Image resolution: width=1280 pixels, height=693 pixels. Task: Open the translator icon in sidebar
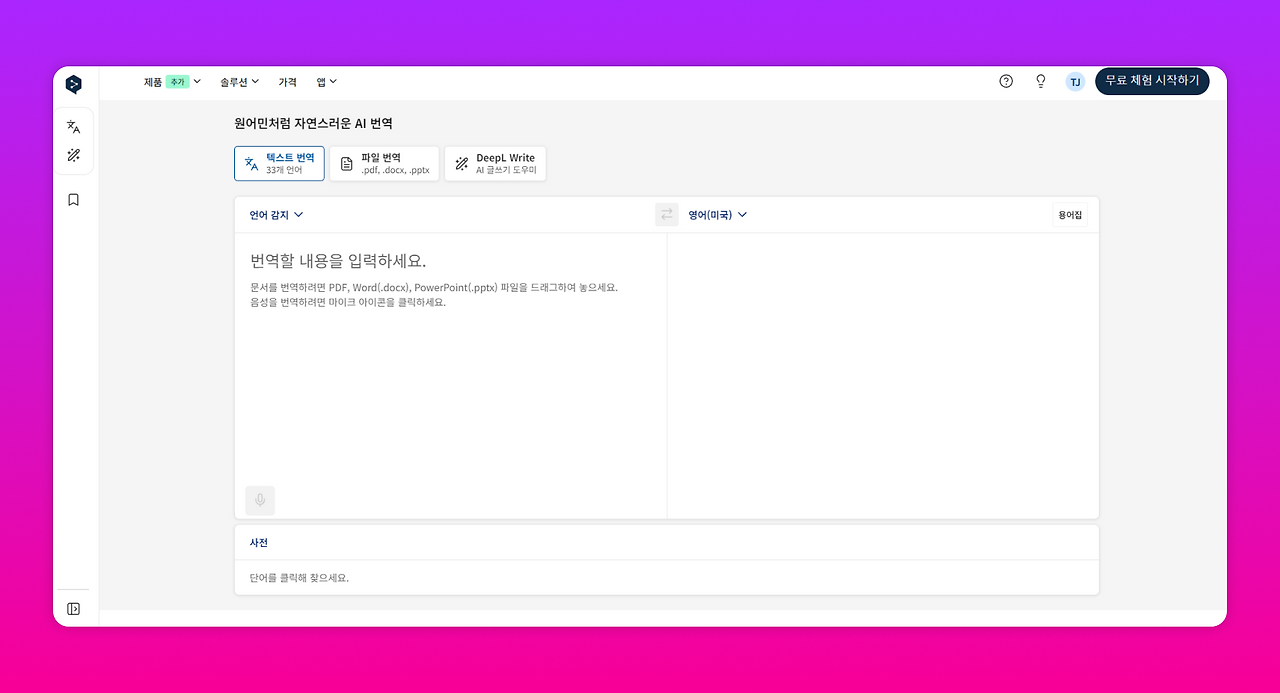(x=73, y=127)
